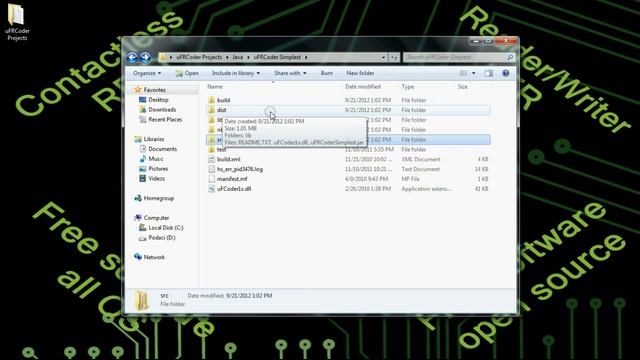The width and height of the screenshot is (640, 360).
Task: Open Recent Places in navigation pane
Action: [x=165, y=119]
